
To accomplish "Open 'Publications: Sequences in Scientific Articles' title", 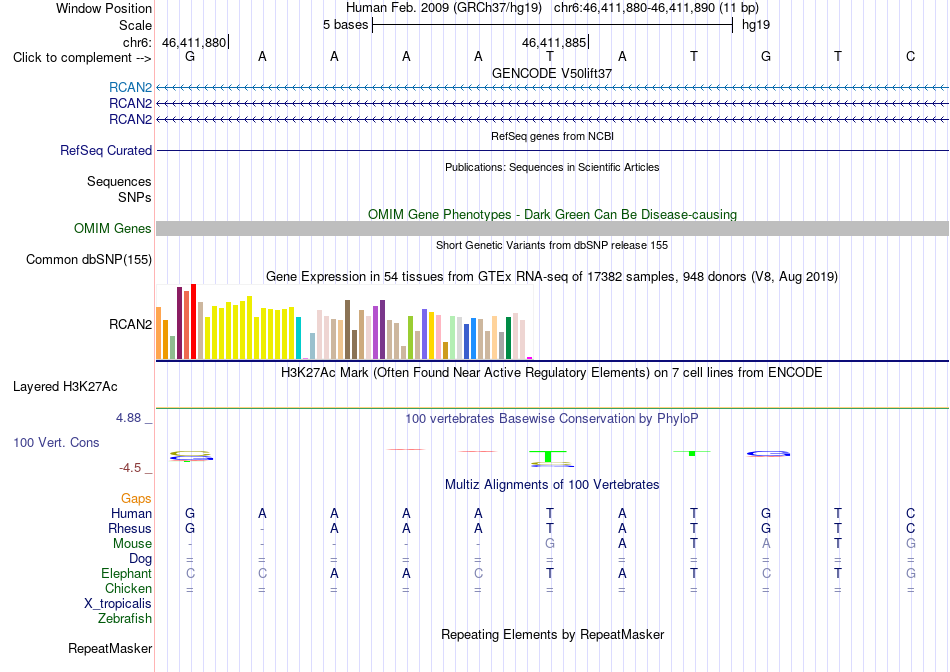I will coord(552,167).
